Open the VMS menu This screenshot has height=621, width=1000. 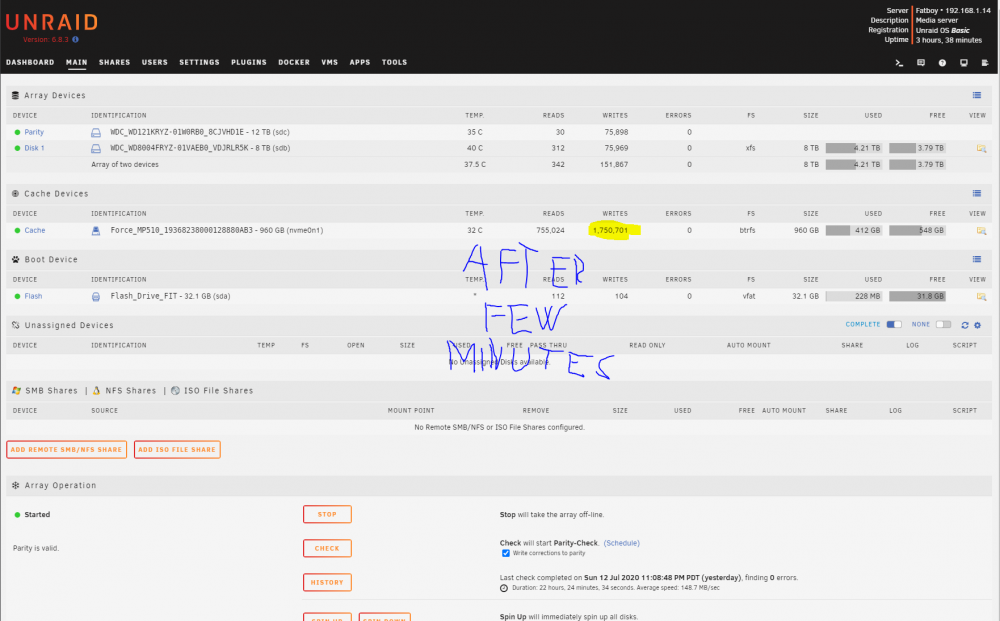click(x=330, y=62)
